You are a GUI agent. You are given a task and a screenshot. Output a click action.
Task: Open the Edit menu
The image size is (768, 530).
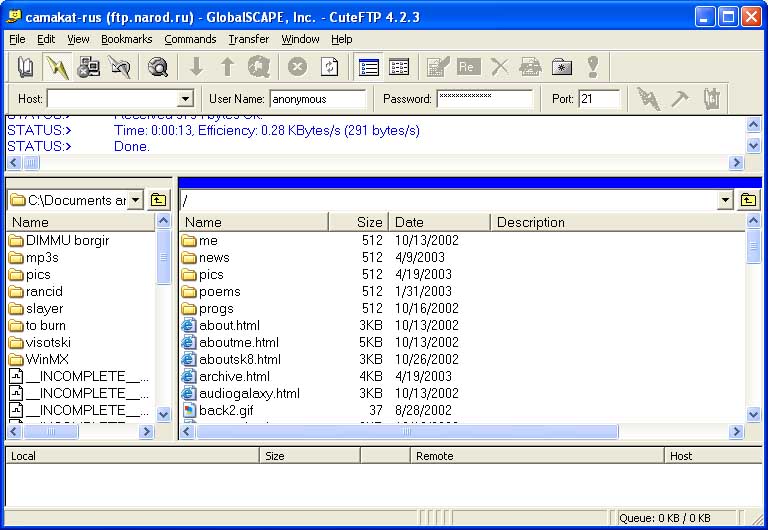(x=46, y=39)
